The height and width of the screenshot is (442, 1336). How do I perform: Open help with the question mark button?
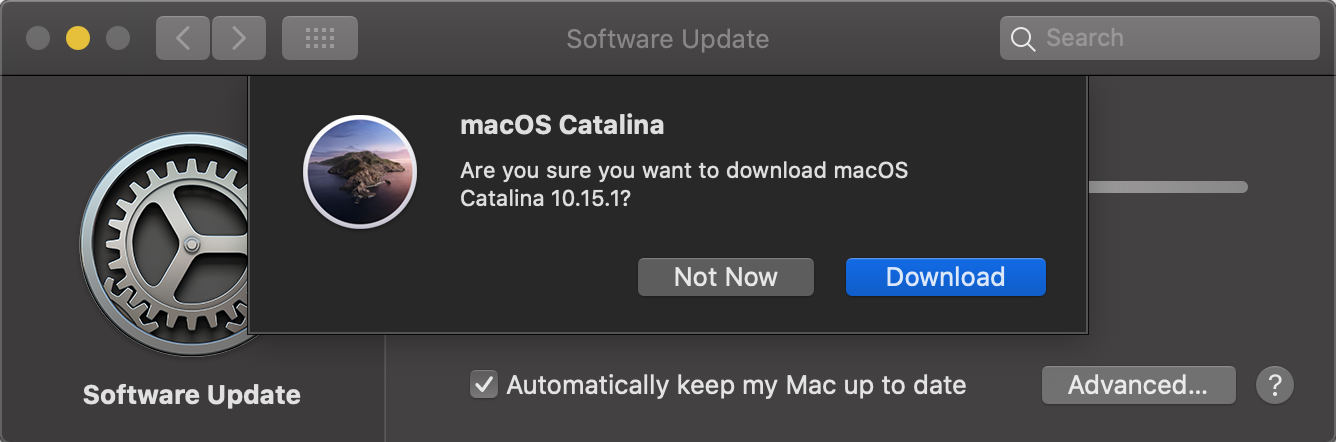pos(1275,385)
